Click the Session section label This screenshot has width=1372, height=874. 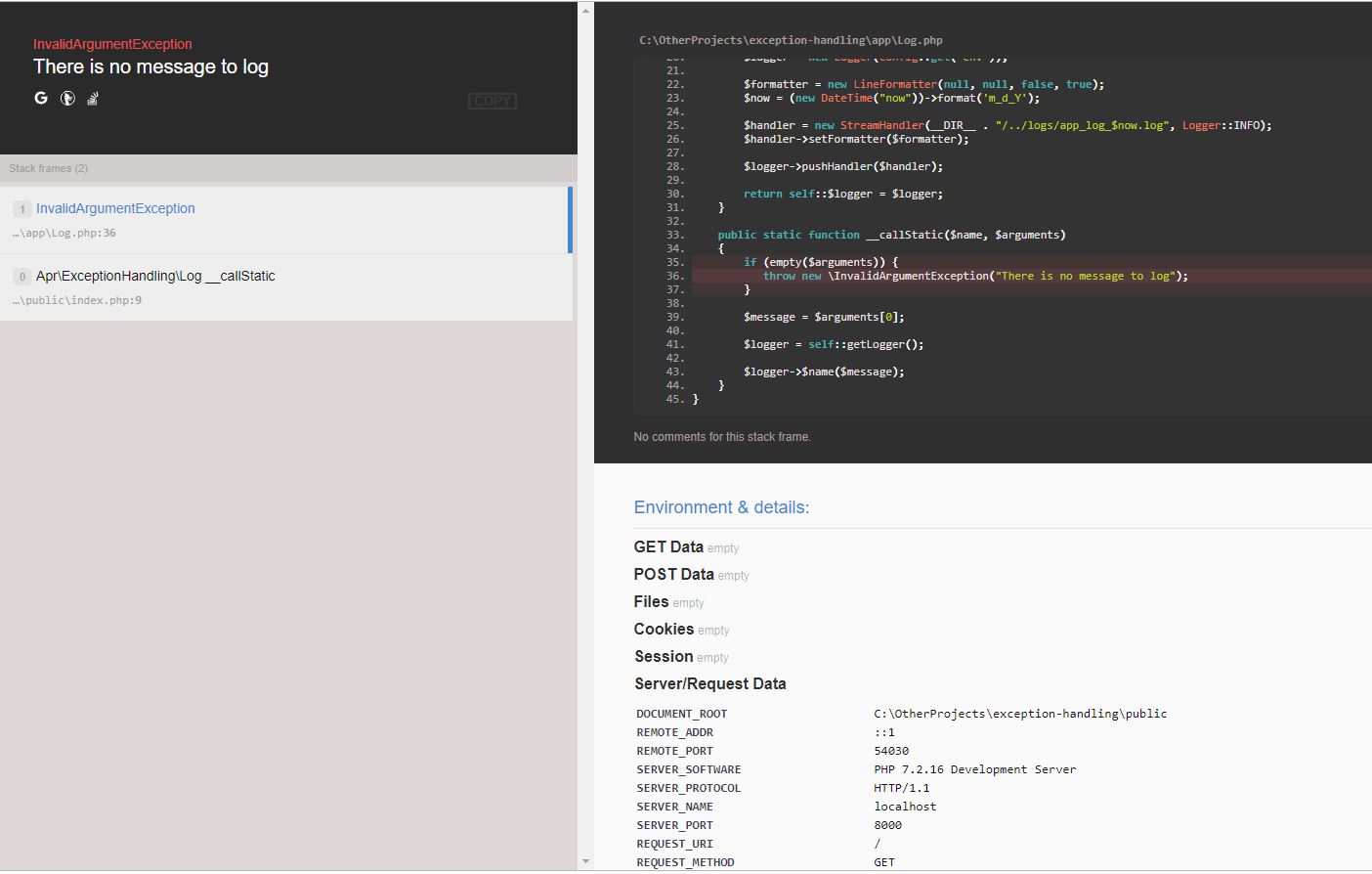[664, 656]
